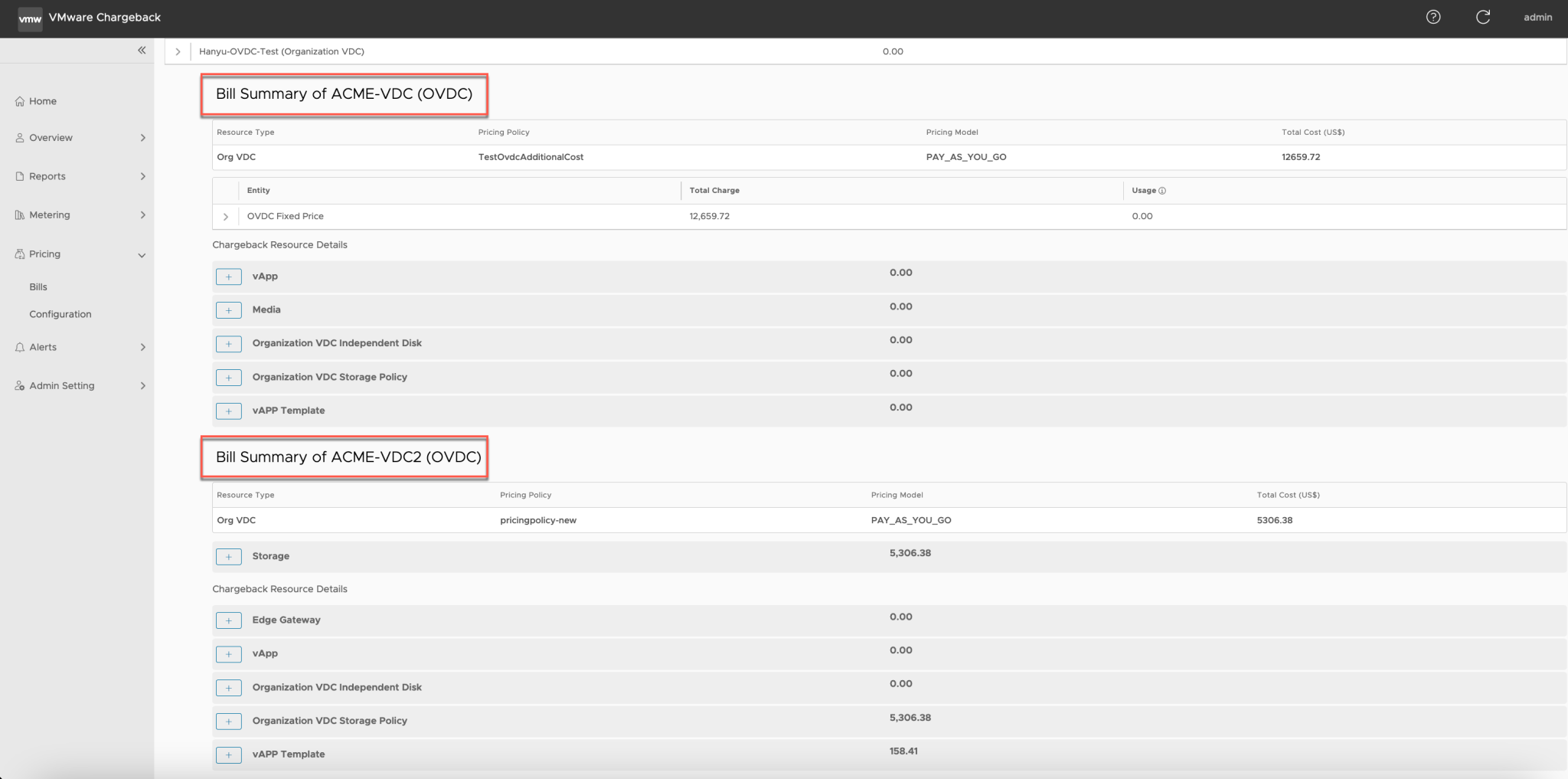Image resolution: width=1568 pixels, height=779 pixels.
Task: Click the admin account label
Action: (1537, 16)
